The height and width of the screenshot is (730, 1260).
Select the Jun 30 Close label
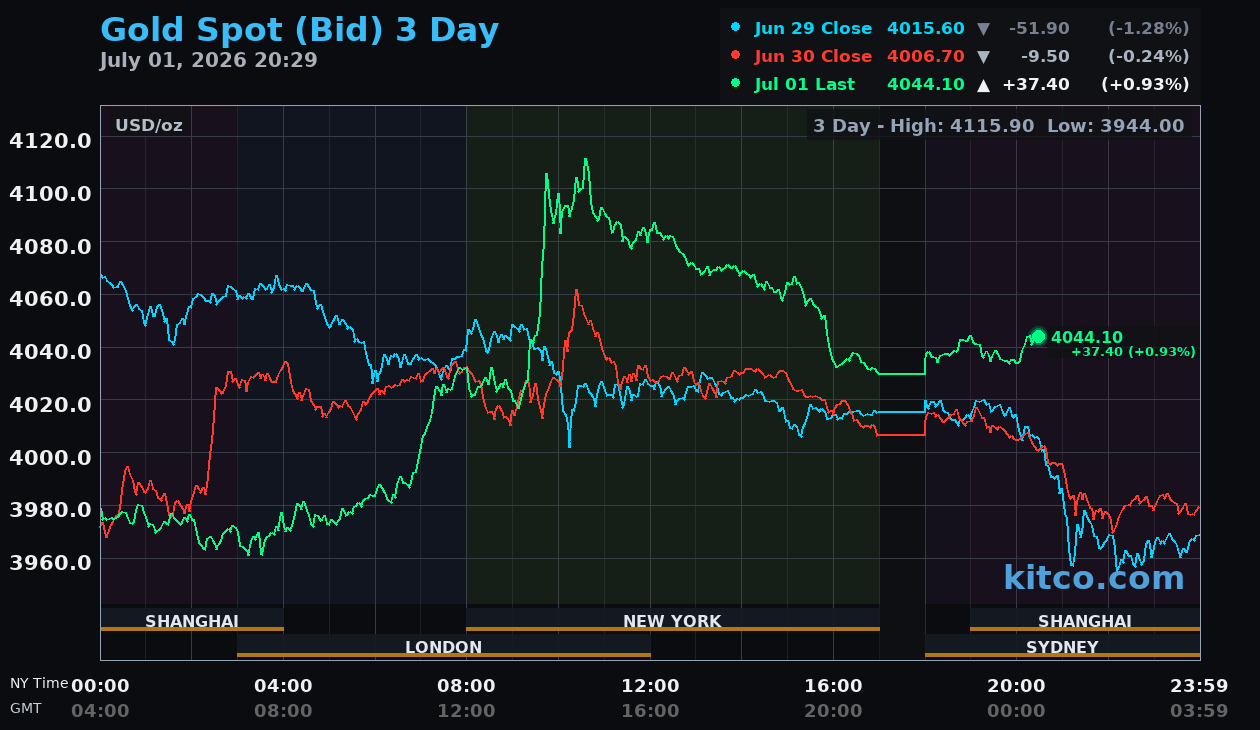pyautogui.click(x=813, y=57)
